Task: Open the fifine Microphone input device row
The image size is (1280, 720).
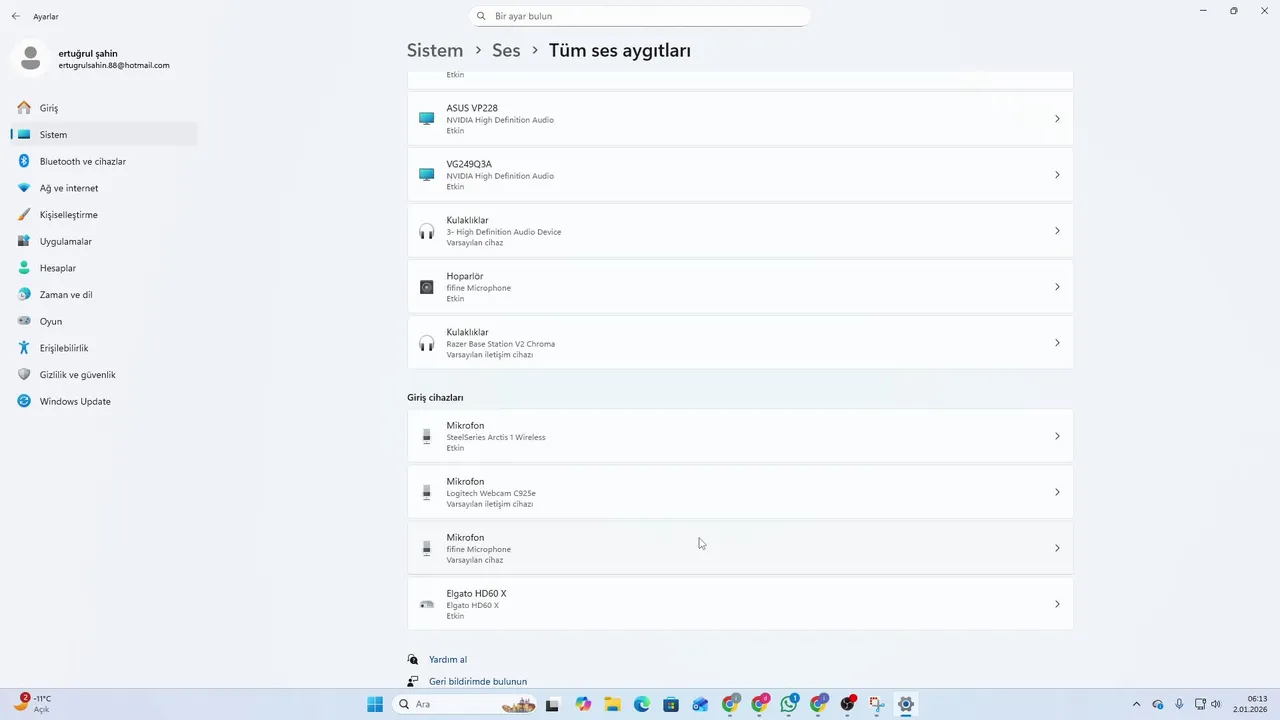Action: 740,548
